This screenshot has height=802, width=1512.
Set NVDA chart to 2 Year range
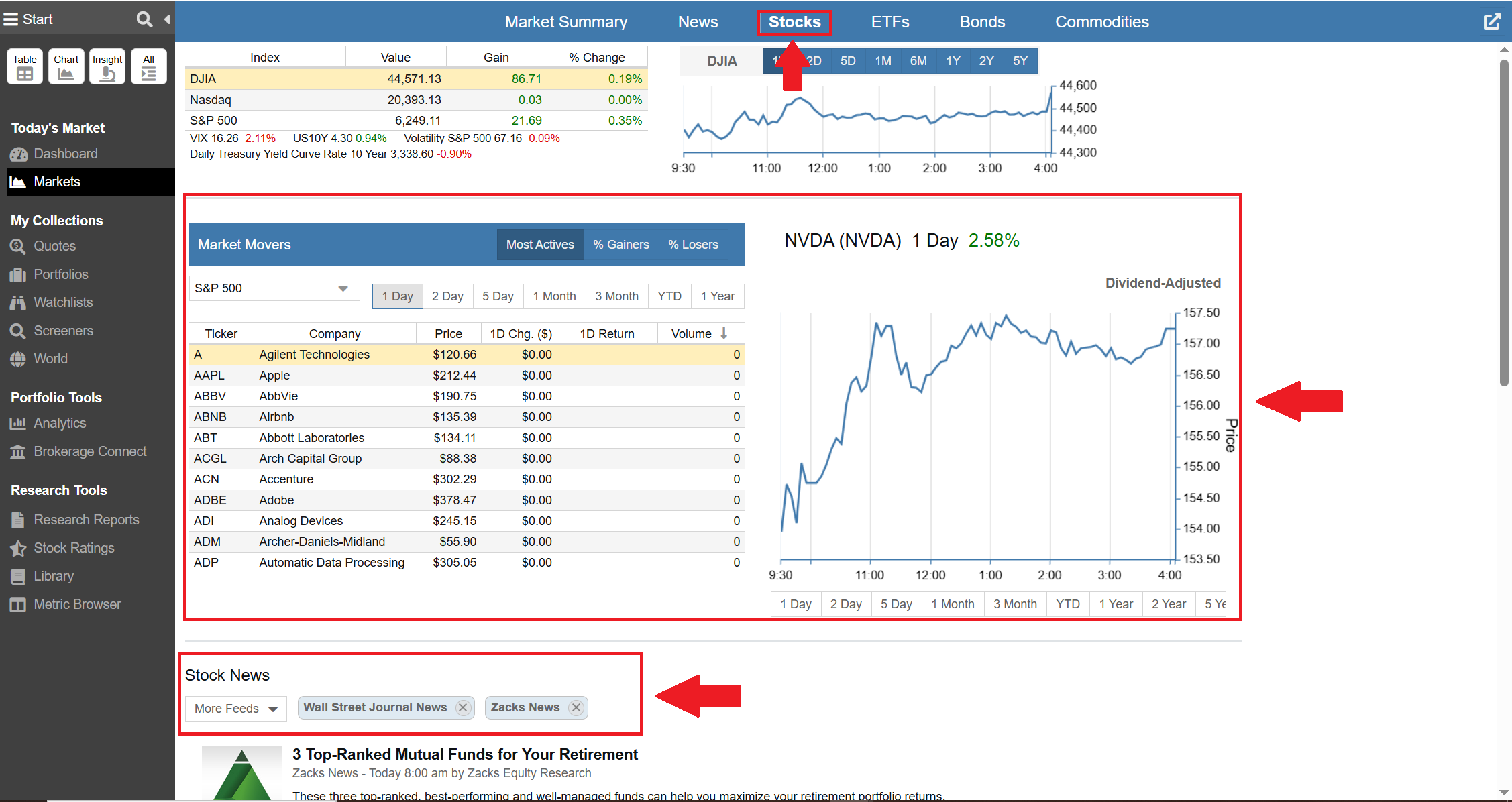[1169, 604]
